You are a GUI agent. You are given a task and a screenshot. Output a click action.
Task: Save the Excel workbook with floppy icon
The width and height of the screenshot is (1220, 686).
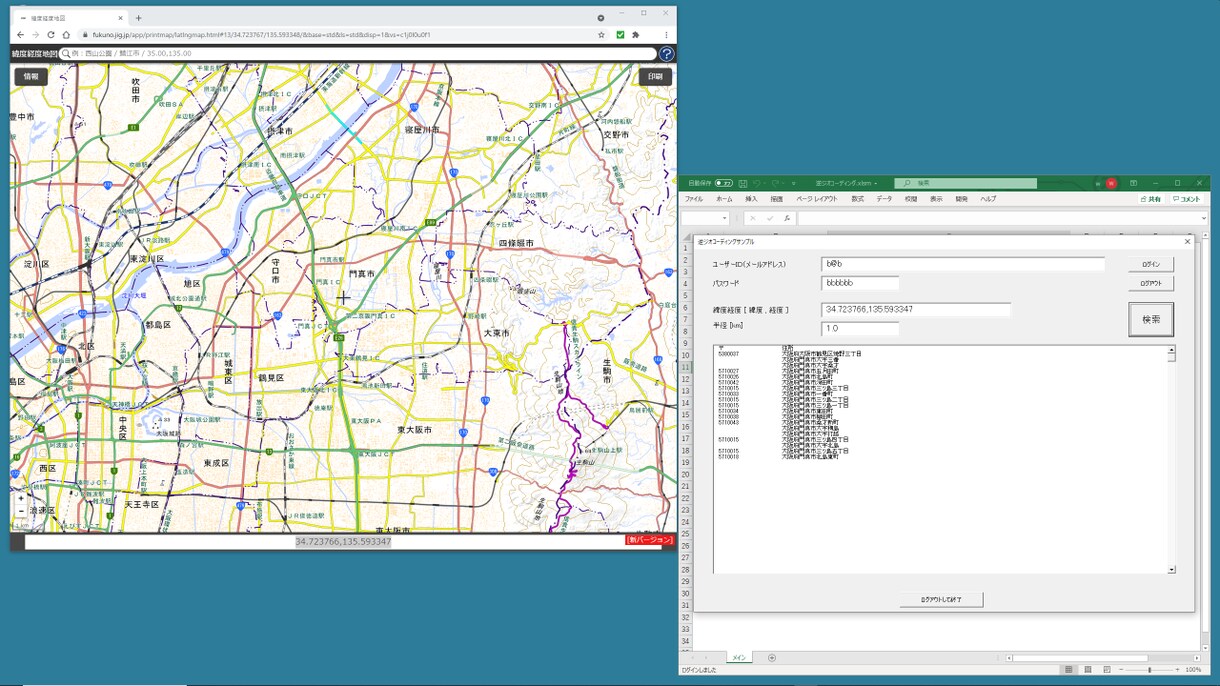click(x=742, y=184)
